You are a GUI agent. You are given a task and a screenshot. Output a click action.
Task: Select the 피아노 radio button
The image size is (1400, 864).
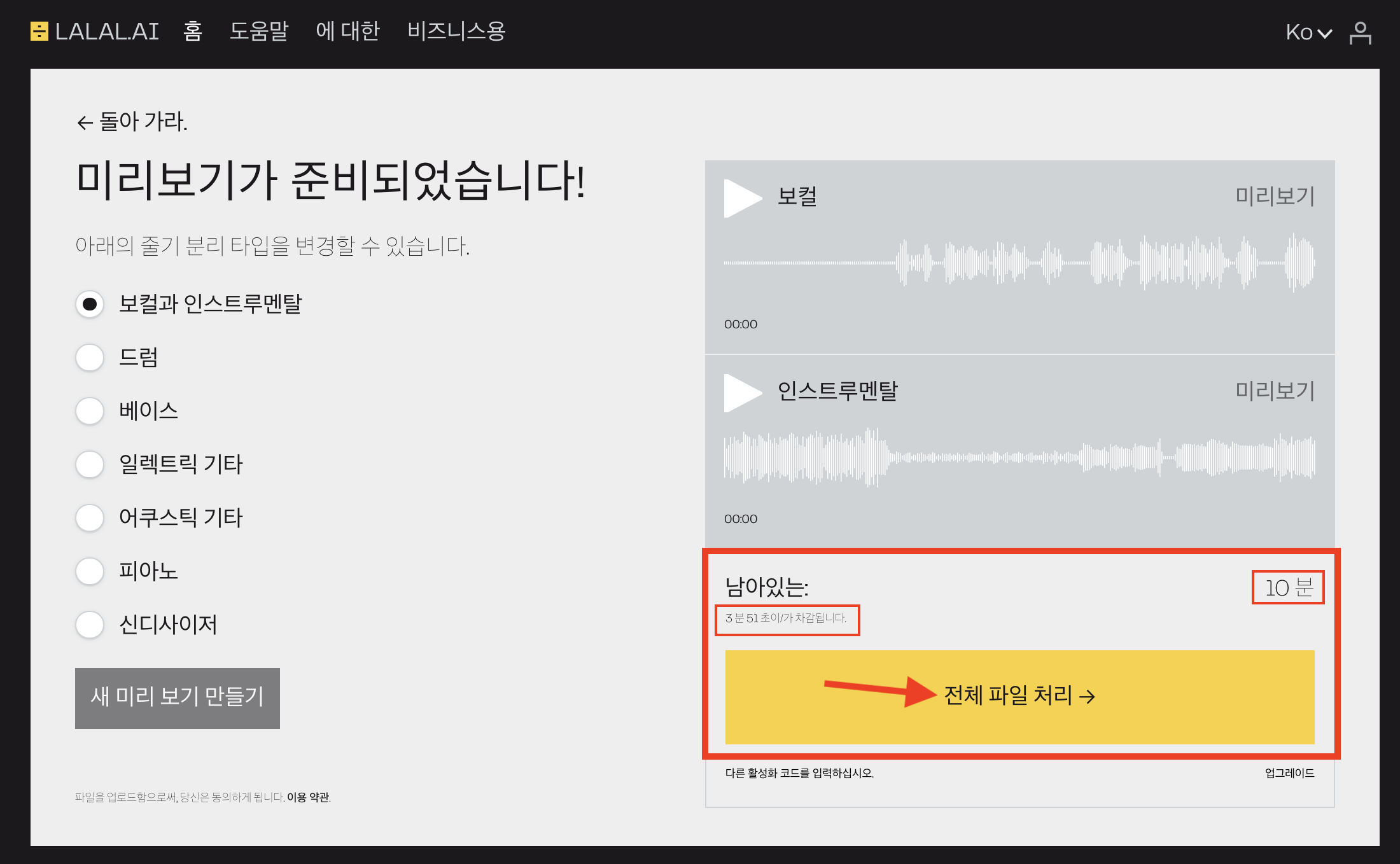pos(90,571)
